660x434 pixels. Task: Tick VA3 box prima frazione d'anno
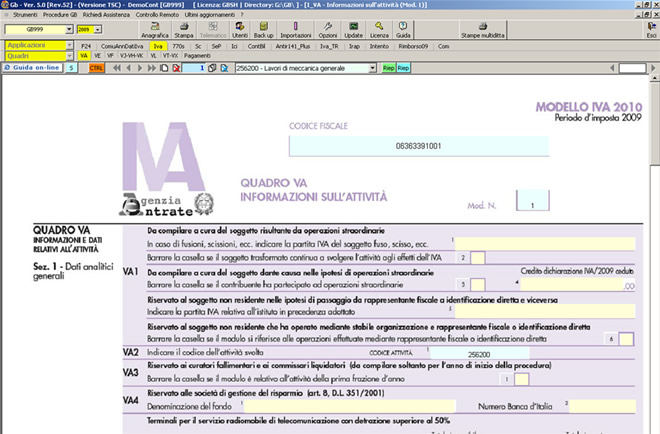[x=522, y=379]
